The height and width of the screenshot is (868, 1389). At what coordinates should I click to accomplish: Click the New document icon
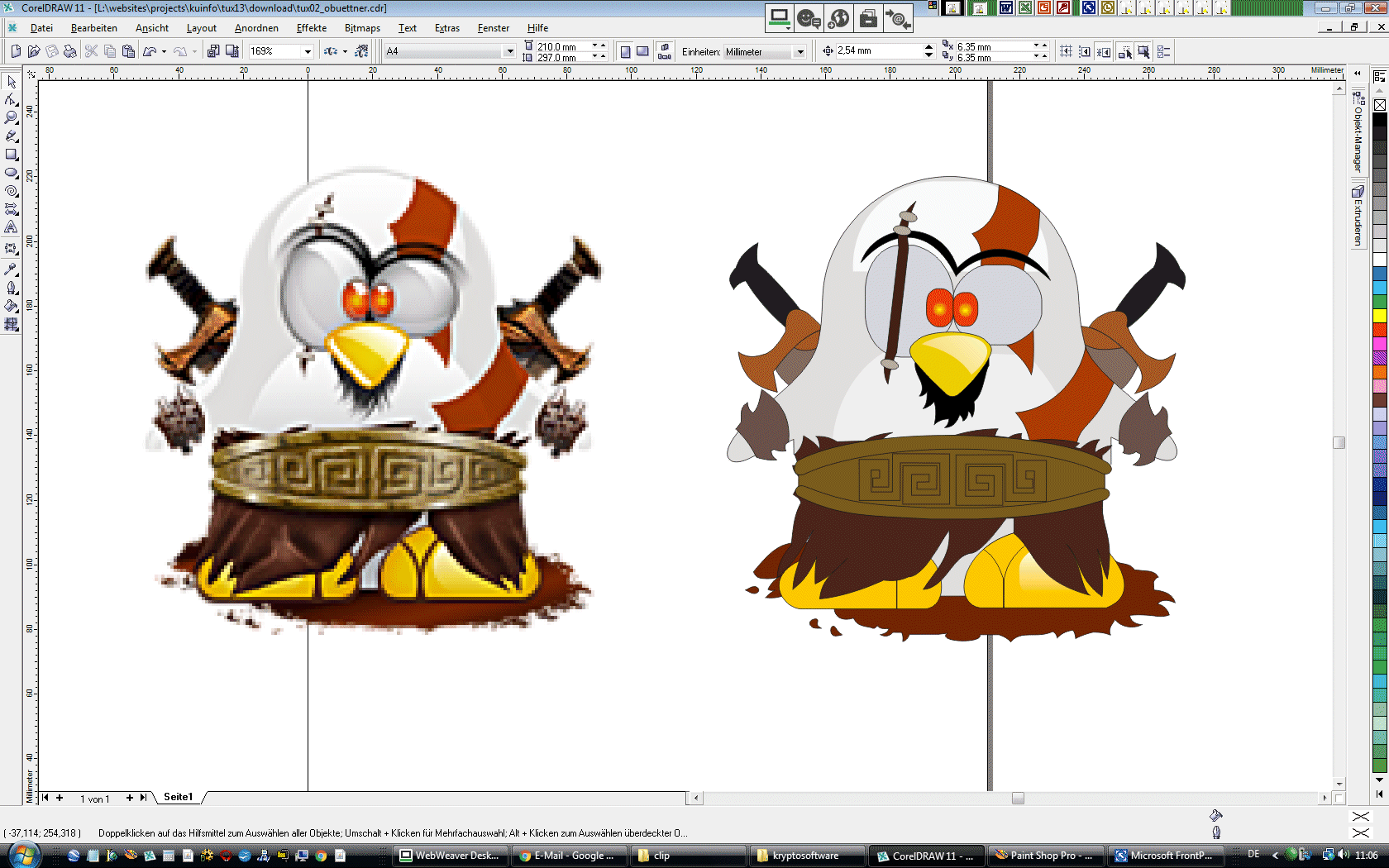point(16,51)
